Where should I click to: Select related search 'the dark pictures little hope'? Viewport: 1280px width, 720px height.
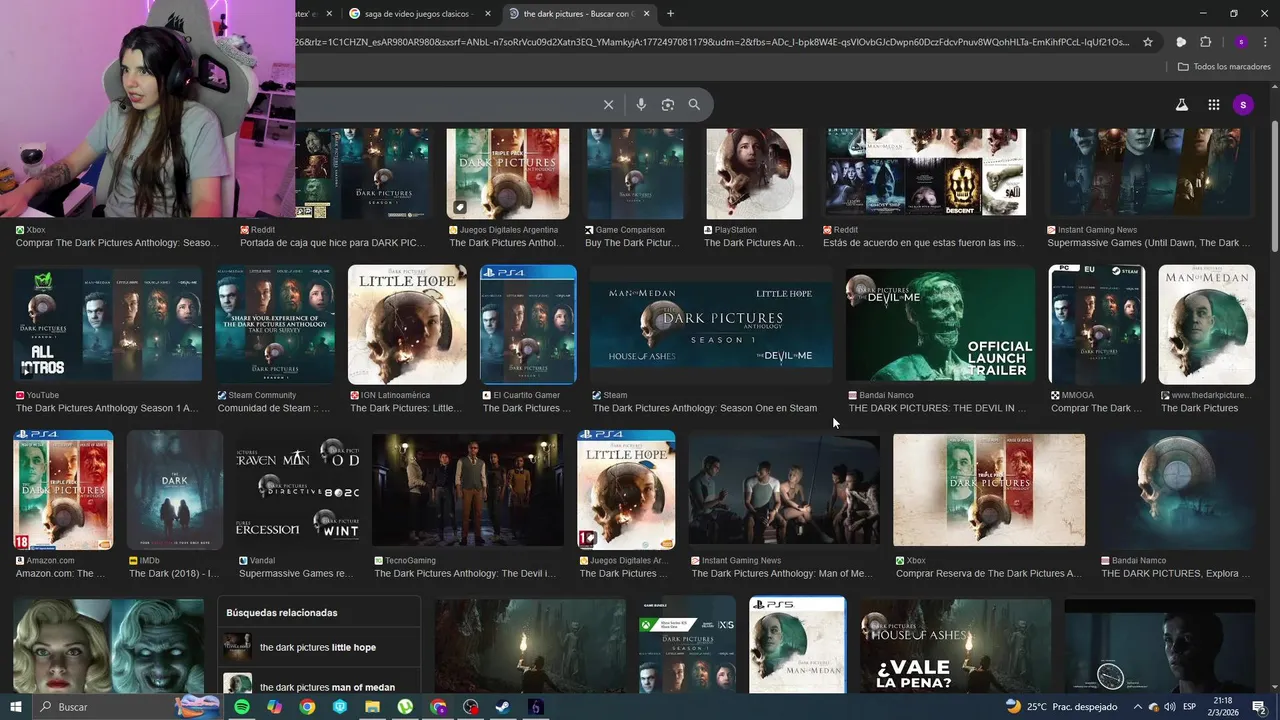point(318,647)
